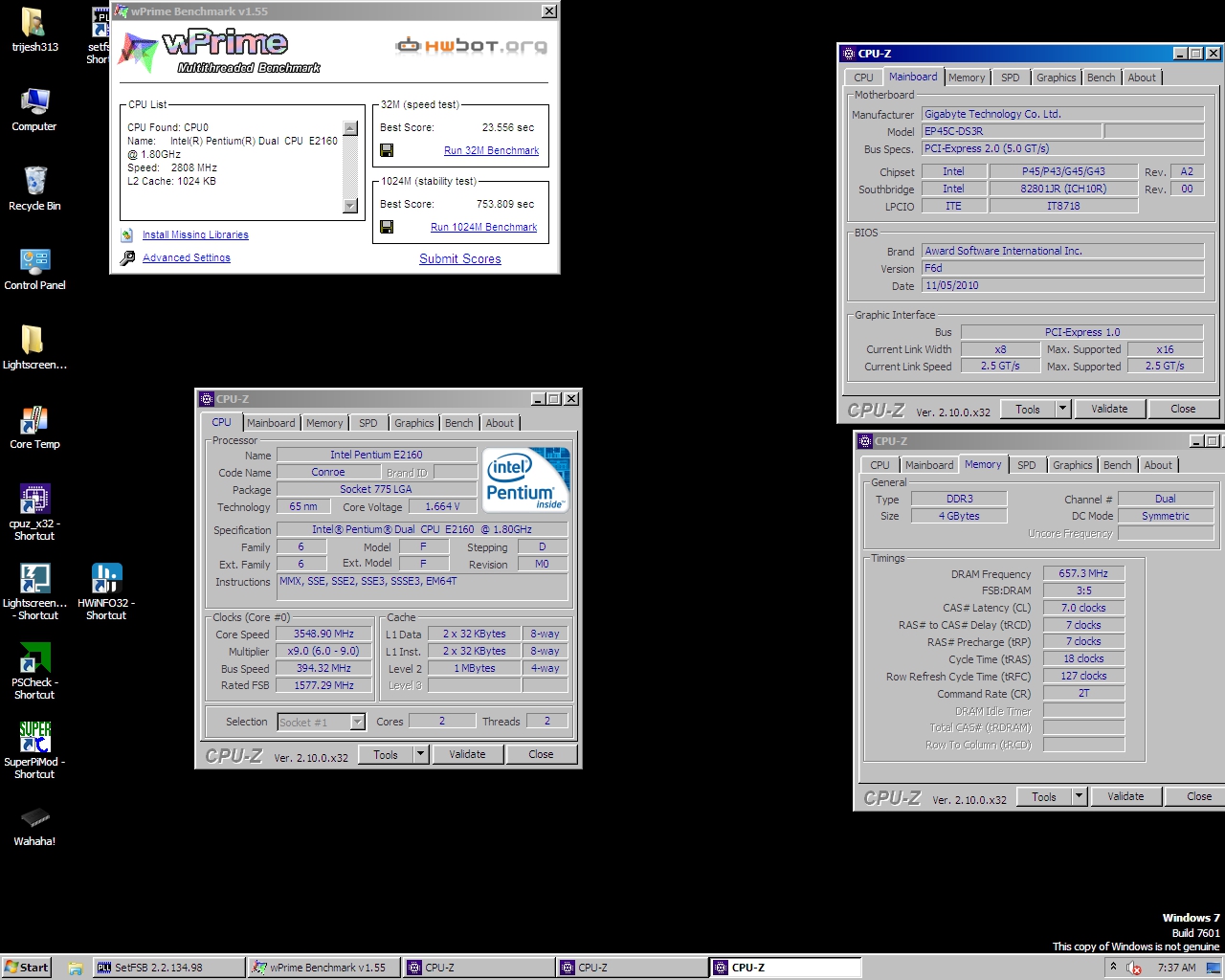Screen dimensions: 1225x980
Task: Open Graphics tab in Memory window
Action: [x=1073, y=465]
